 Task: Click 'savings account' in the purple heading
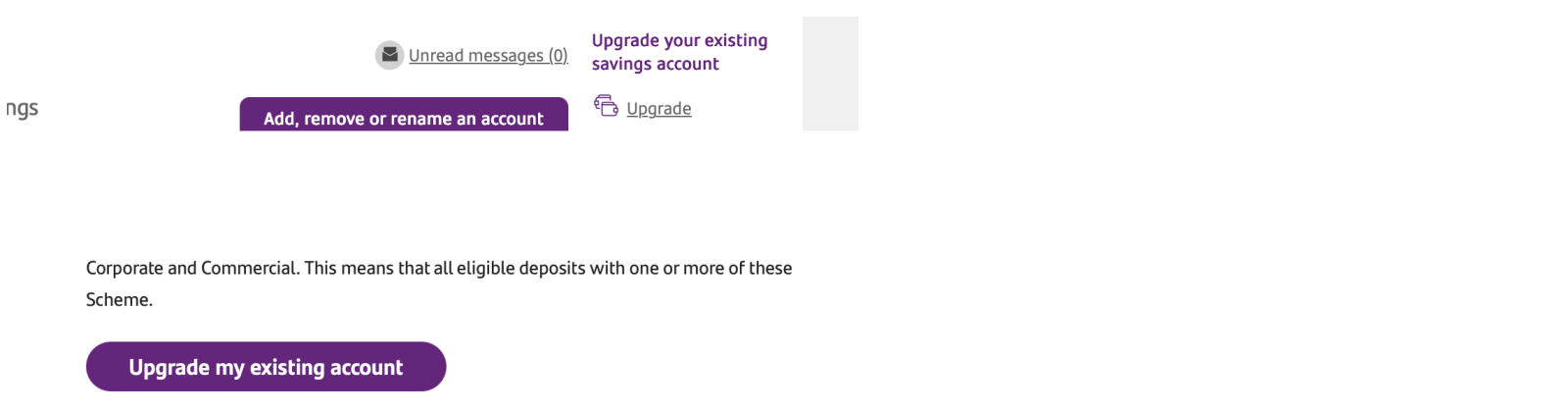click(656, 64)
